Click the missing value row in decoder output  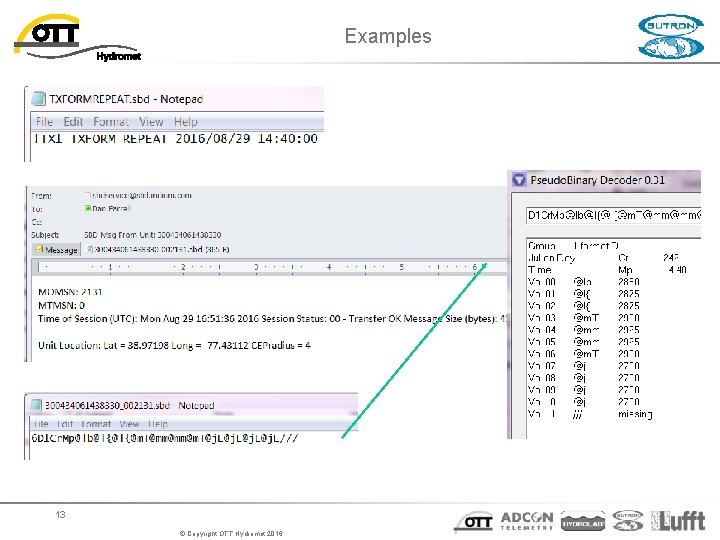click(590, 414)
